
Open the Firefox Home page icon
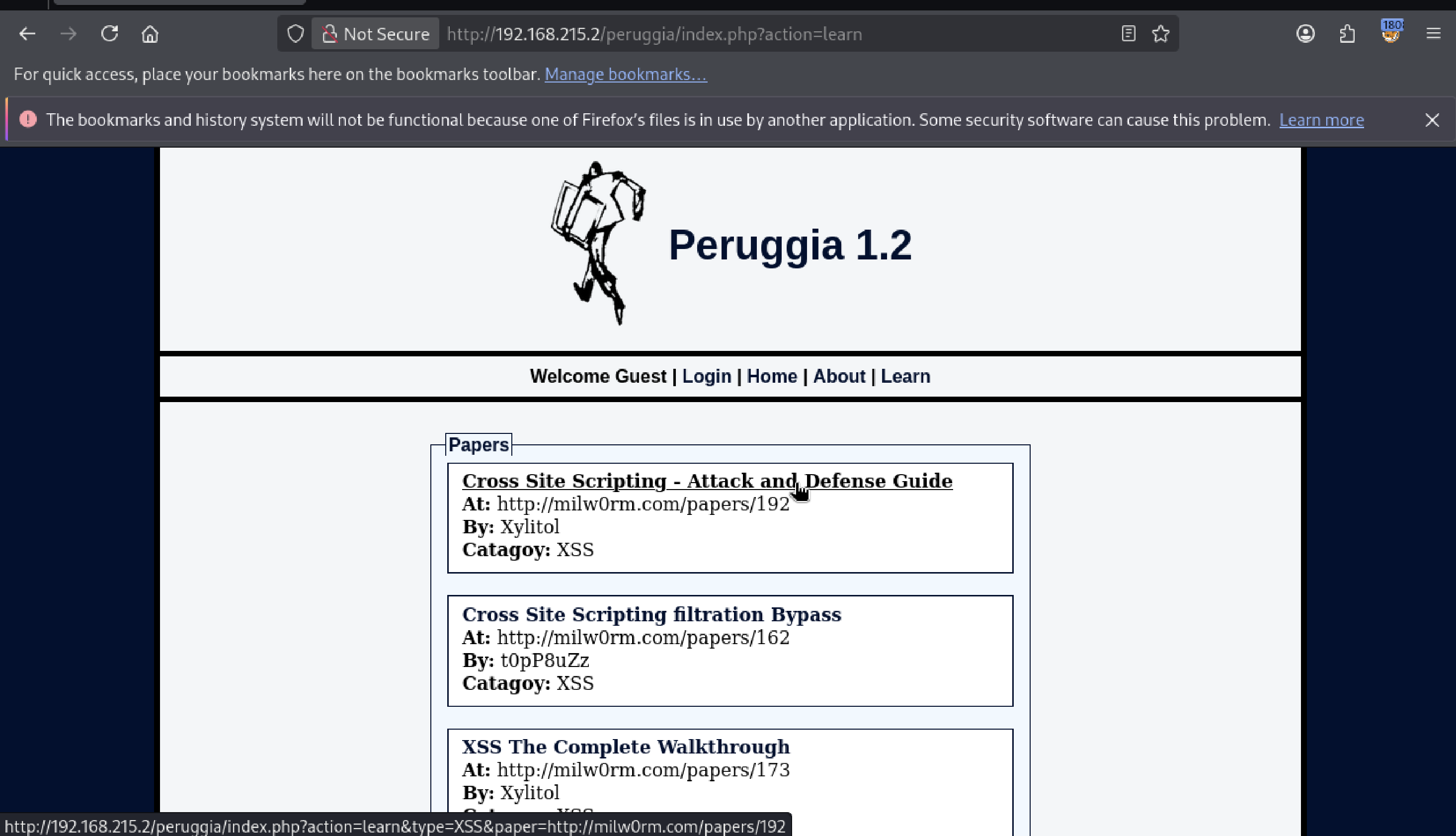(x=150, y=34)
